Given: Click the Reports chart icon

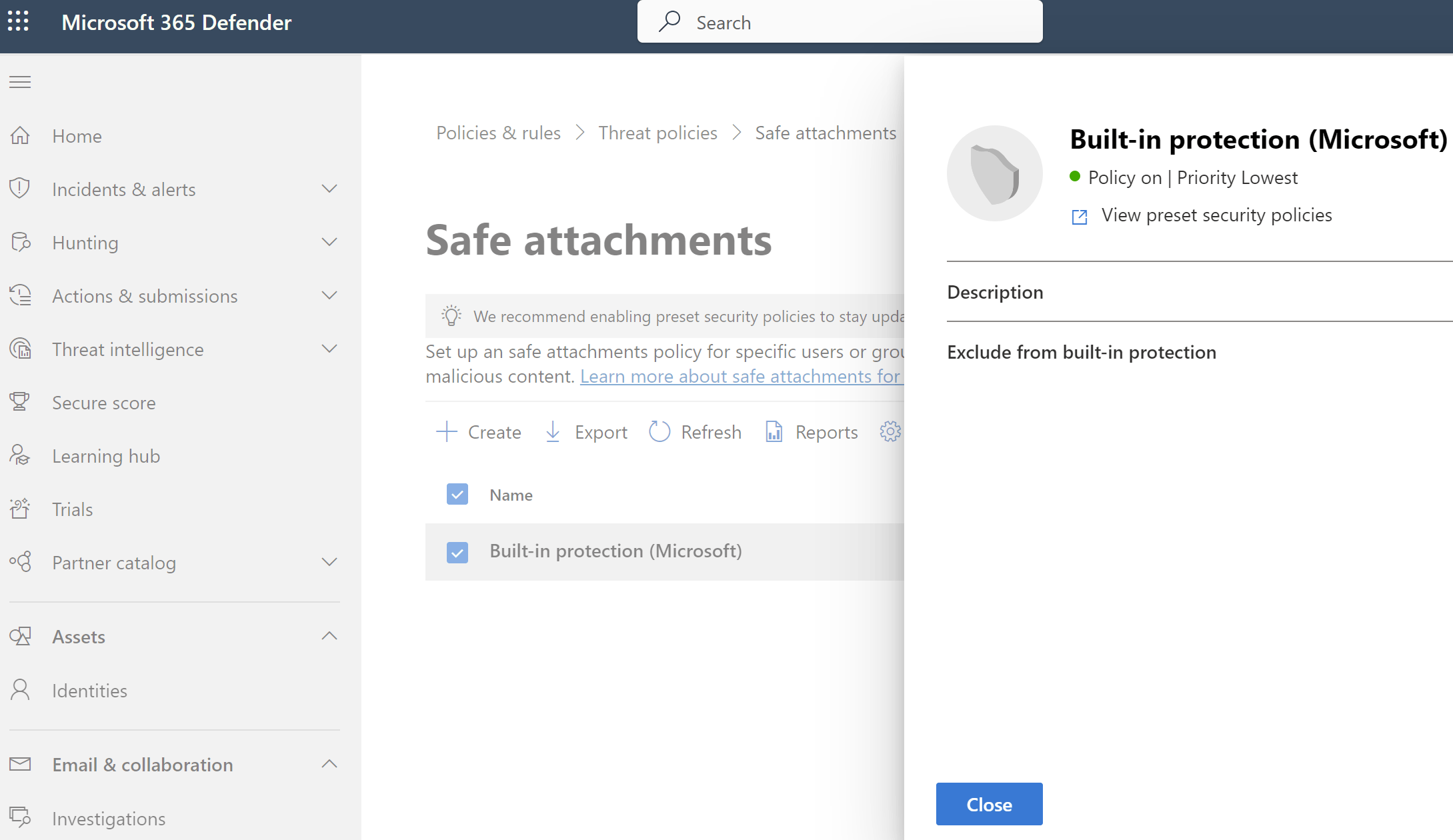Looking at the screenshot, I should pyautogui.click(x=774, y=432).
